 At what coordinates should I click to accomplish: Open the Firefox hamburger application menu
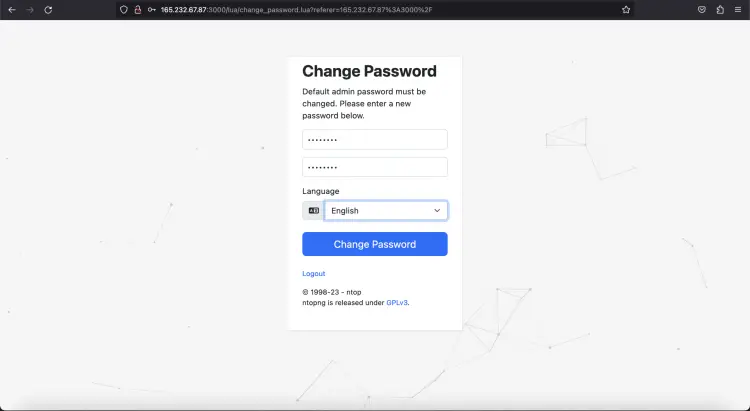[x=738, y=10]
